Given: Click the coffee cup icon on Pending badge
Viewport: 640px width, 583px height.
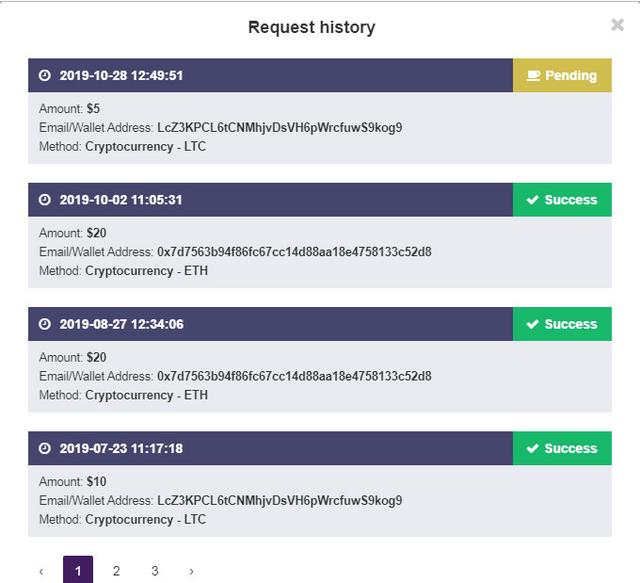Looking at the screenshot, I should (x=534, y=76).
